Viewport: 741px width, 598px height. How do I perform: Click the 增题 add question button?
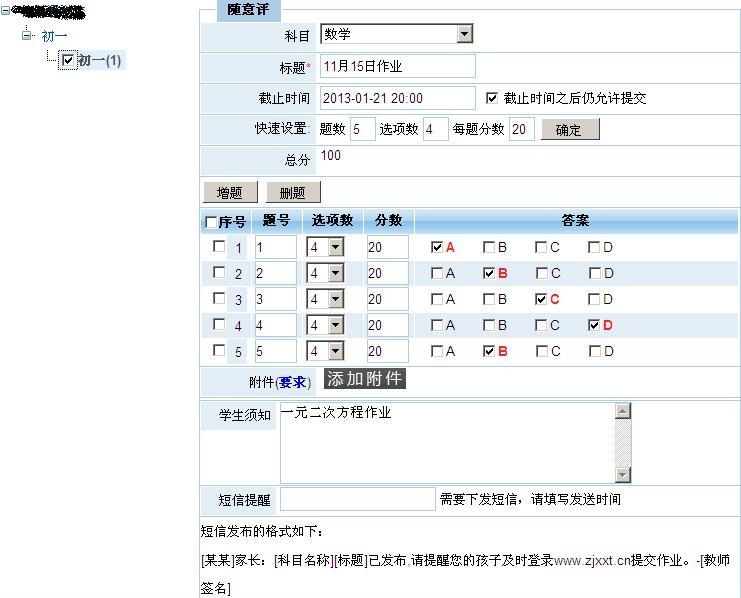229,192
